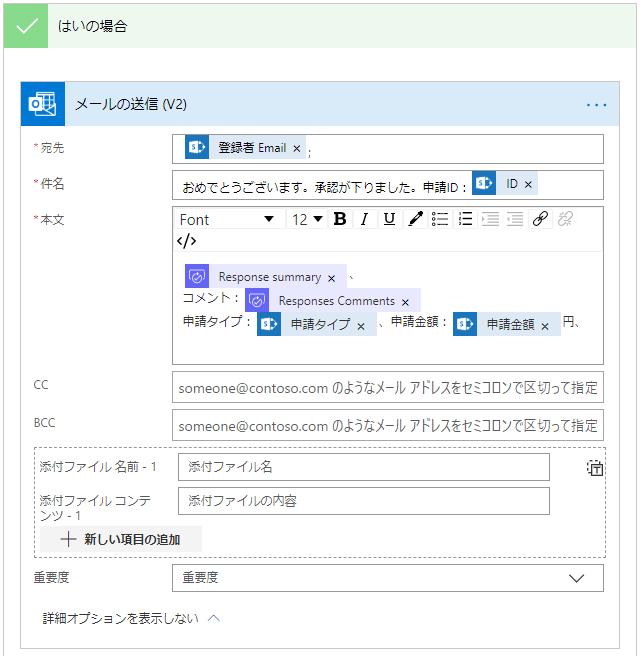This screenshot has height=656, width=641.
Task: Remove the Responses Comments token
Action: 405,302
